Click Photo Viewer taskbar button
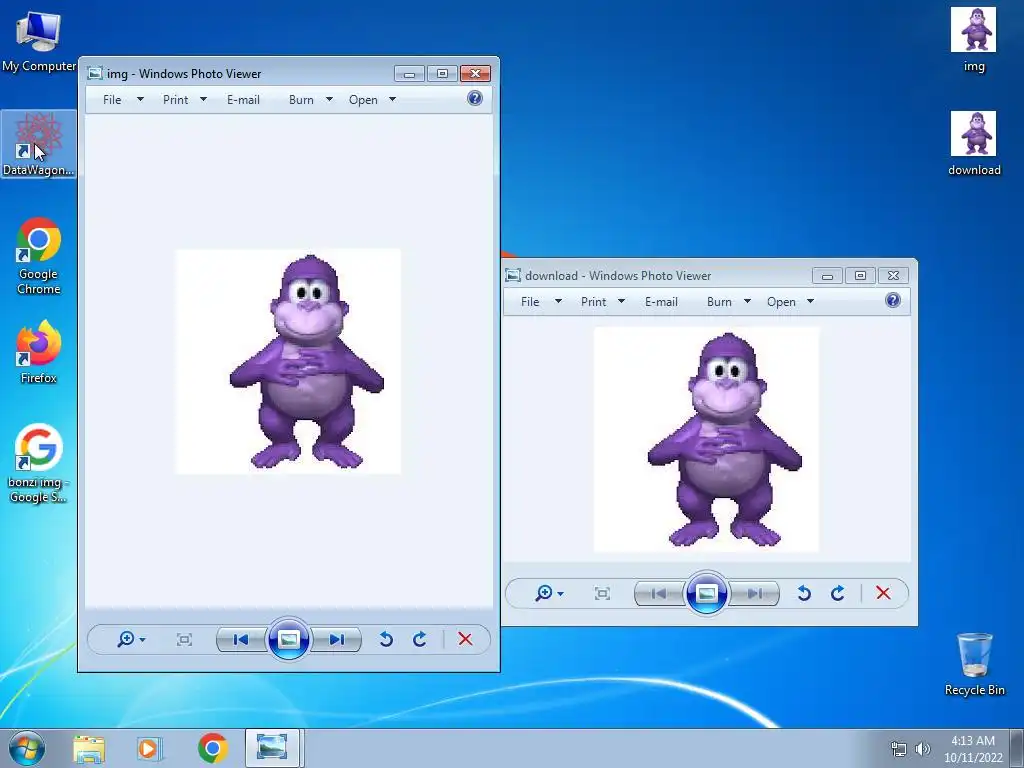Screen dimensions: 1024x768 coord(272,748)
